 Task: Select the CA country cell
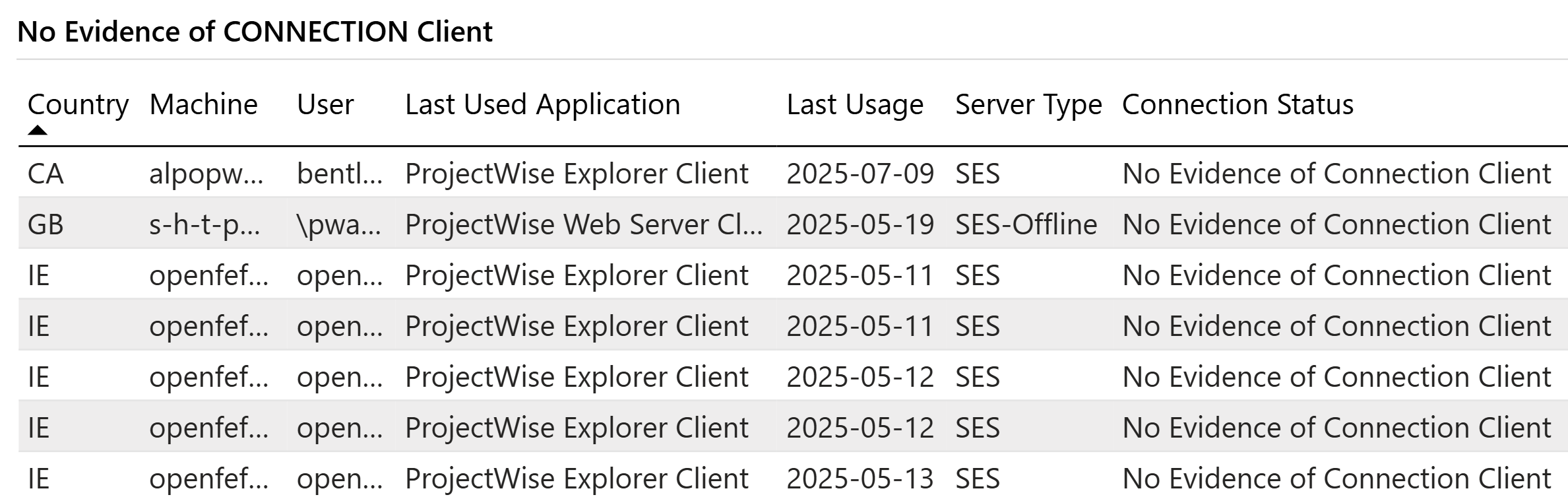pos(46,174)
